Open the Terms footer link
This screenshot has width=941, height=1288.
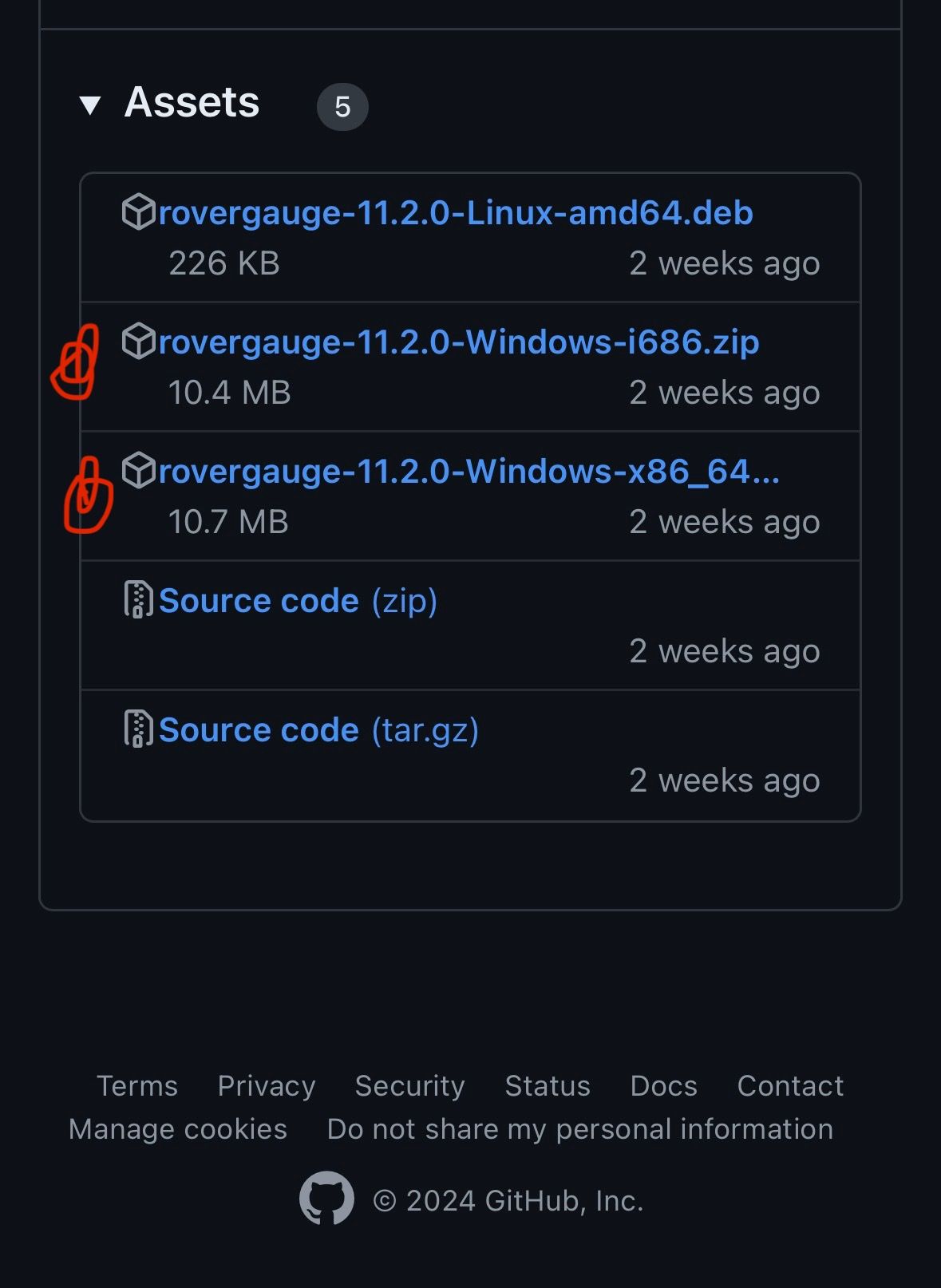point(137,1086)
